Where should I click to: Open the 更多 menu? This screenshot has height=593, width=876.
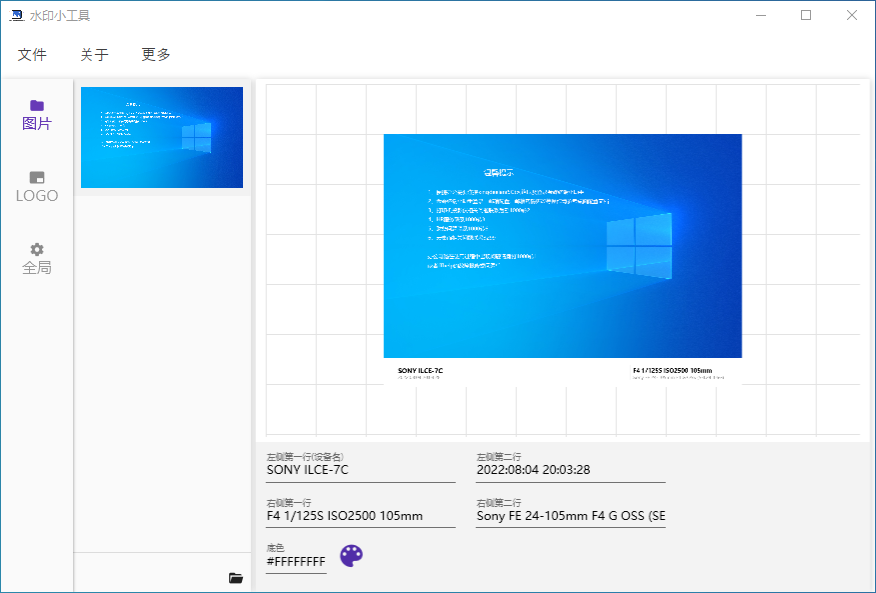pos(155,54)
